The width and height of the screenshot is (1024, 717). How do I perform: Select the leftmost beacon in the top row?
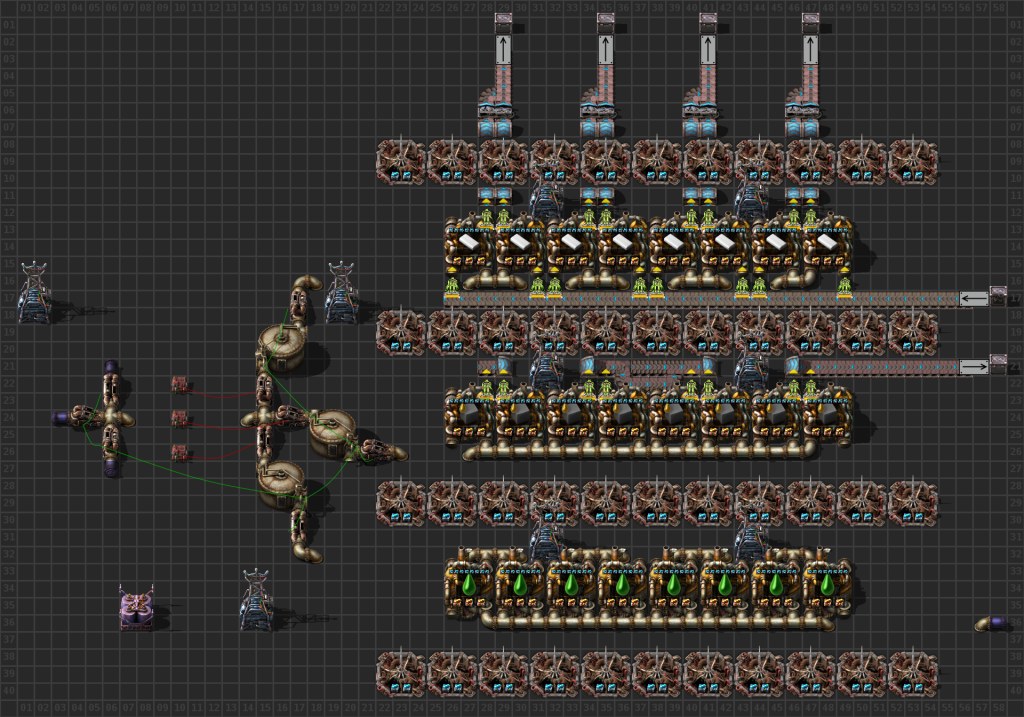[x=401, y=161]
